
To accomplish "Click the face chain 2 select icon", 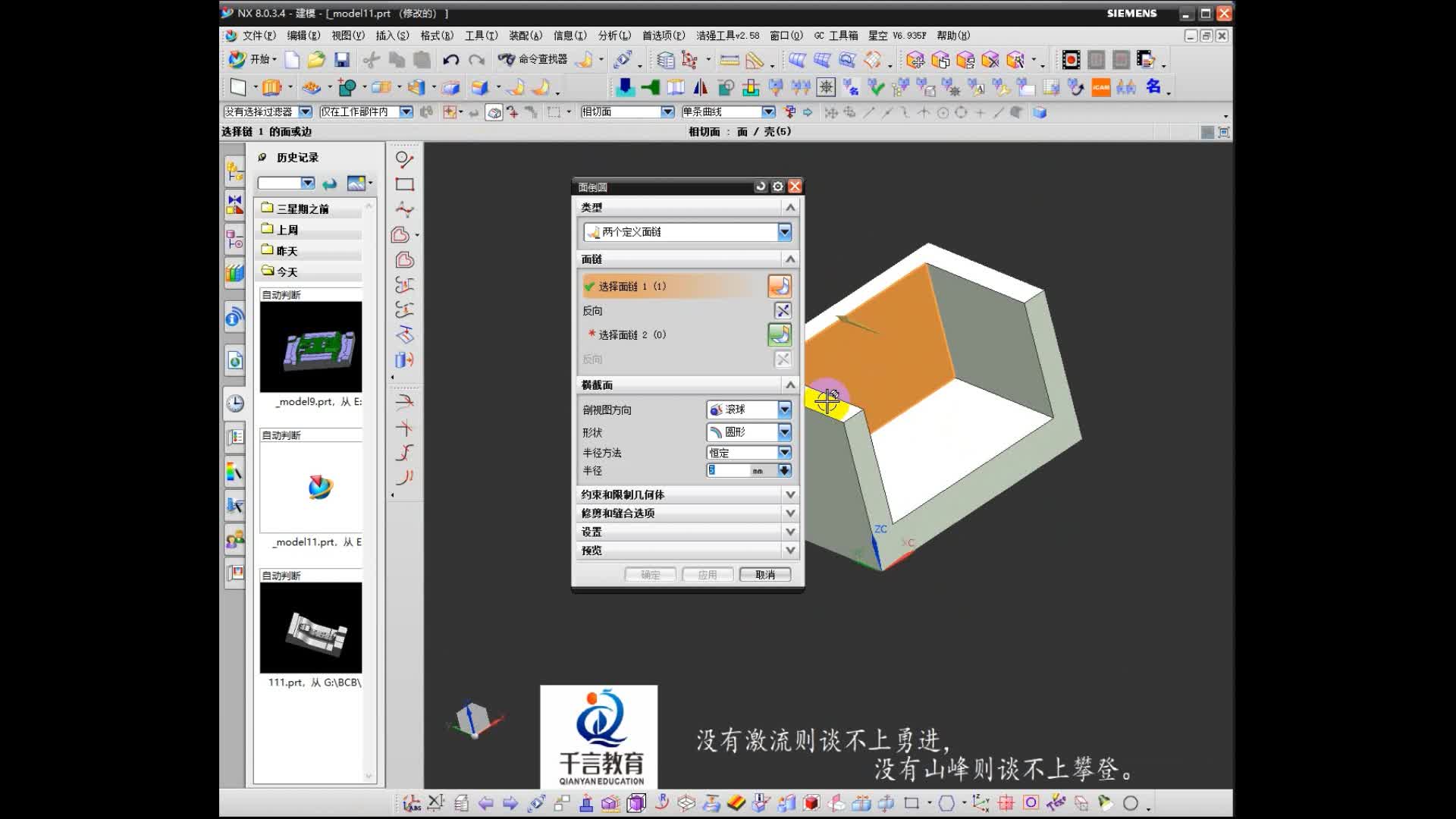I will (780, 334).
